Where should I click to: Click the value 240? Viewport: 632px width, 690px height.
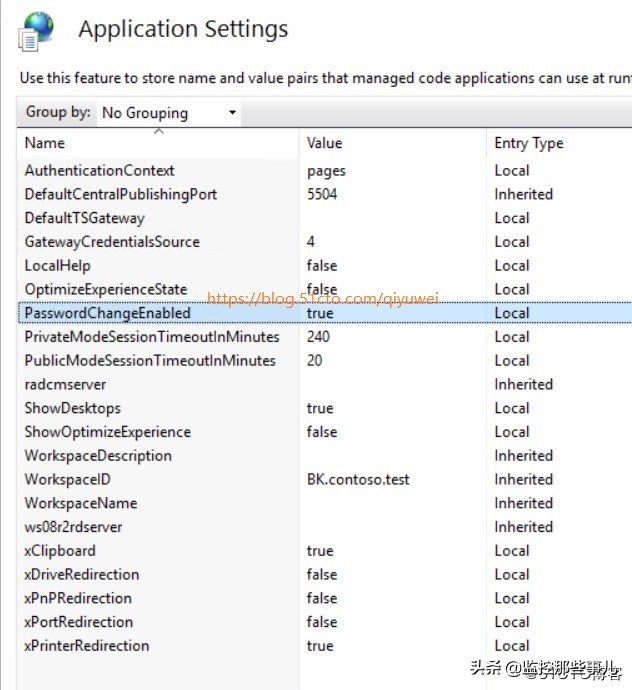coord(319,337)
